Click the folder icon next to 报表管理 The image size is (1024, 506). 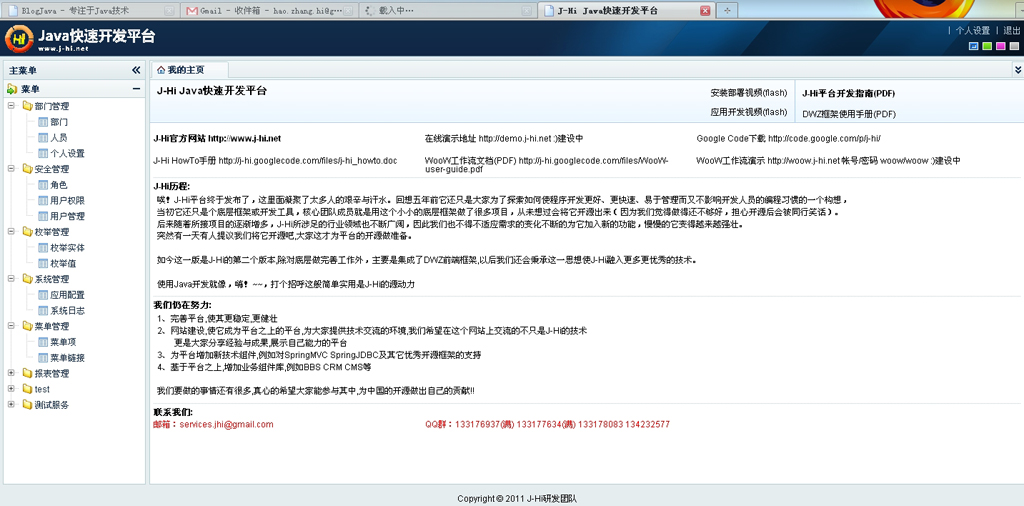27,373
